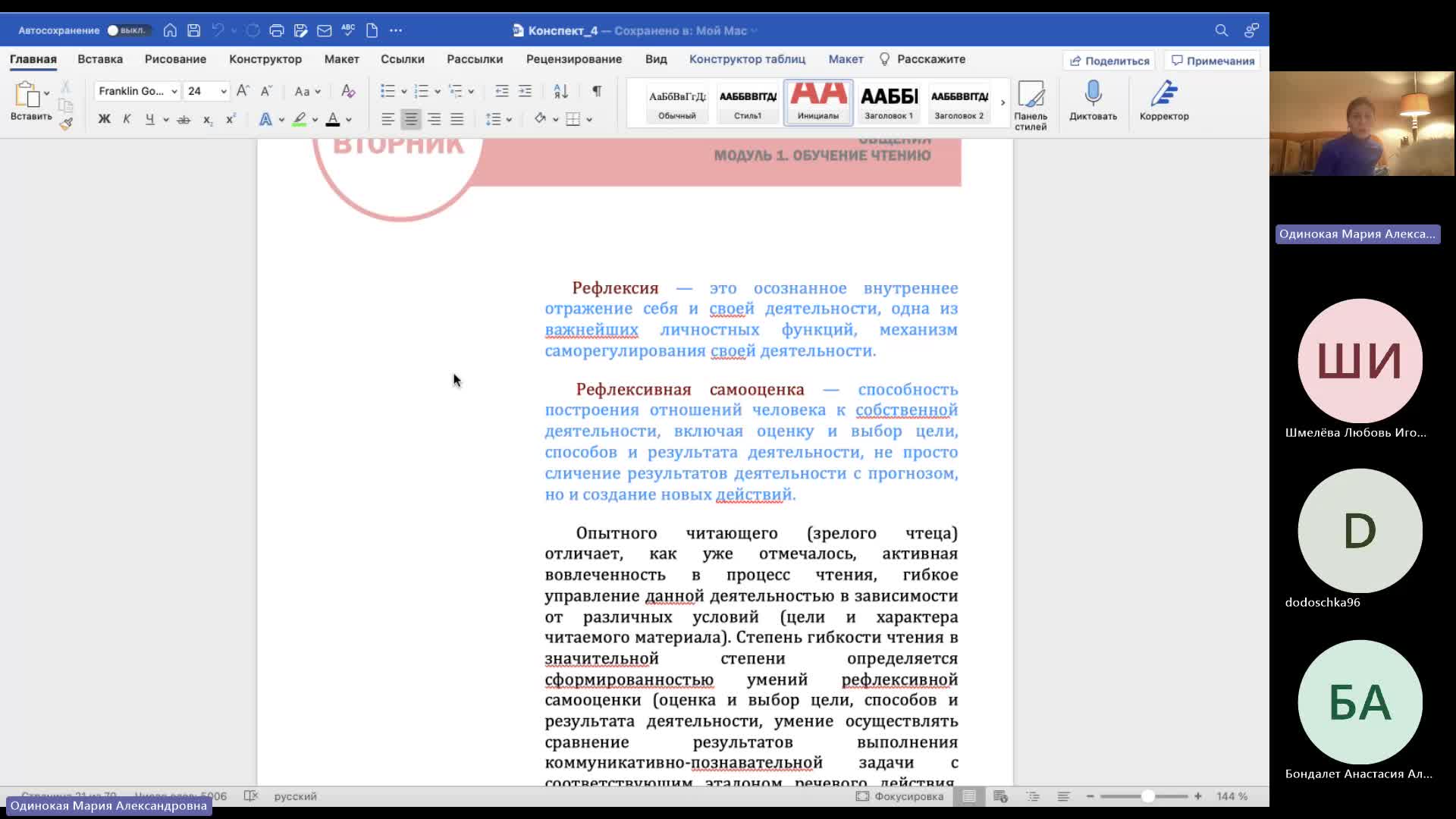Image resolution: width=1456 pixels, height=819 pixels.
Task: Click the Диктовать microphone icon
Action: [1093, 101]
